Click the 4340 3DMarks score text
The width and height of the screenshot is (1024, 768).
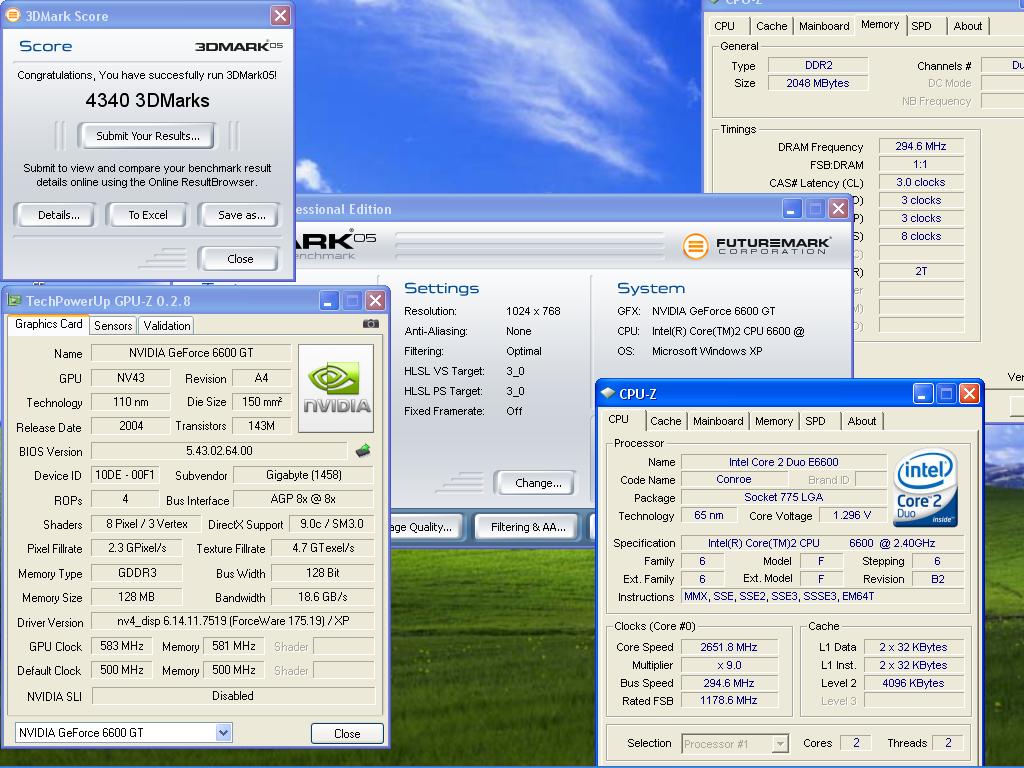[148, 101]
